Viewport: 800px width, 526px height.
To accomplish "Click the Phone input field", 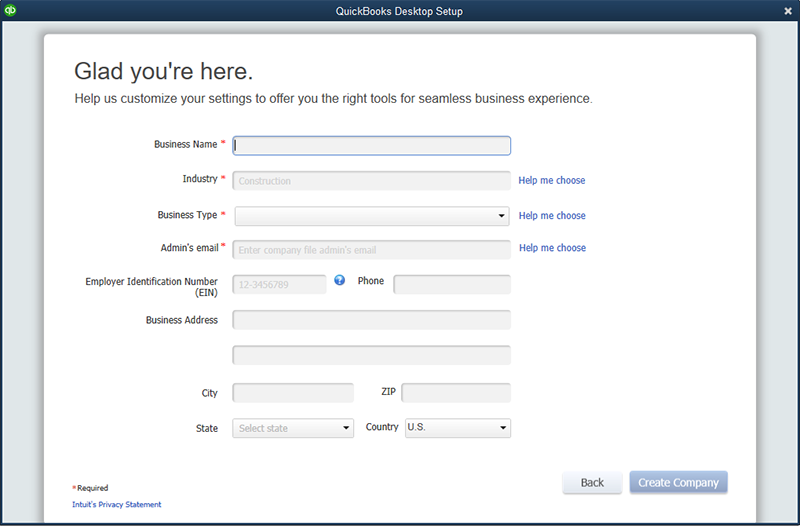I will coord(452,285).
